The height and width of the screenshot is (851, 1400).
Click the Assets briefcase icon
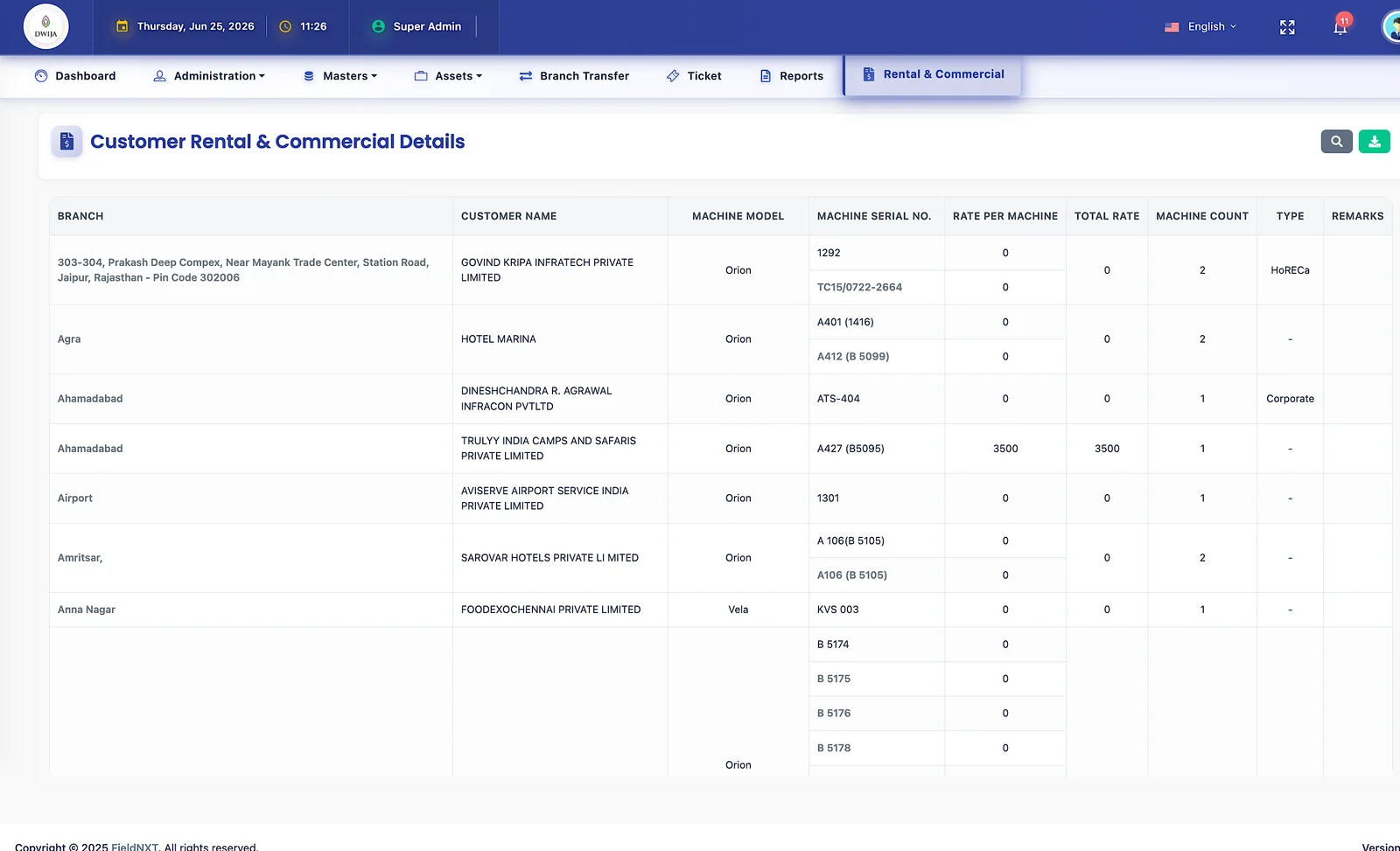pos(421,76)
